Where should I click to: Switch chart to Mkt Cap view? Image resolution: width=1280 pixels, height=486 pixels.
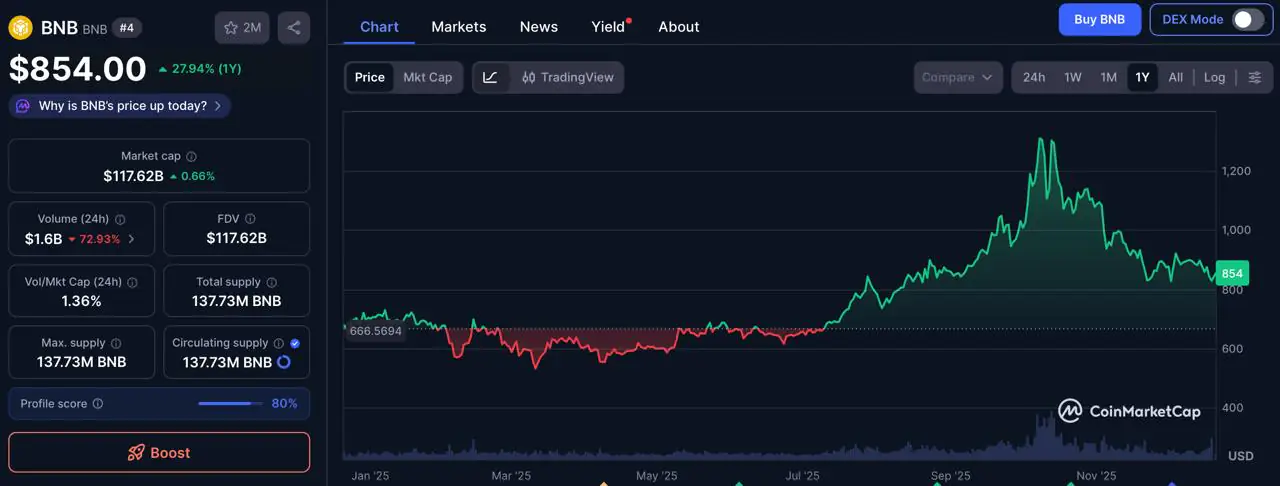click(427, 77)
